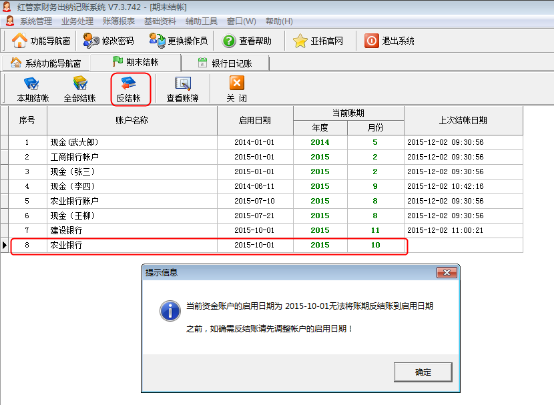The image size is (554, 405).
Task: Click the 反结帐 icon
Action: click(x=129, y=84)
